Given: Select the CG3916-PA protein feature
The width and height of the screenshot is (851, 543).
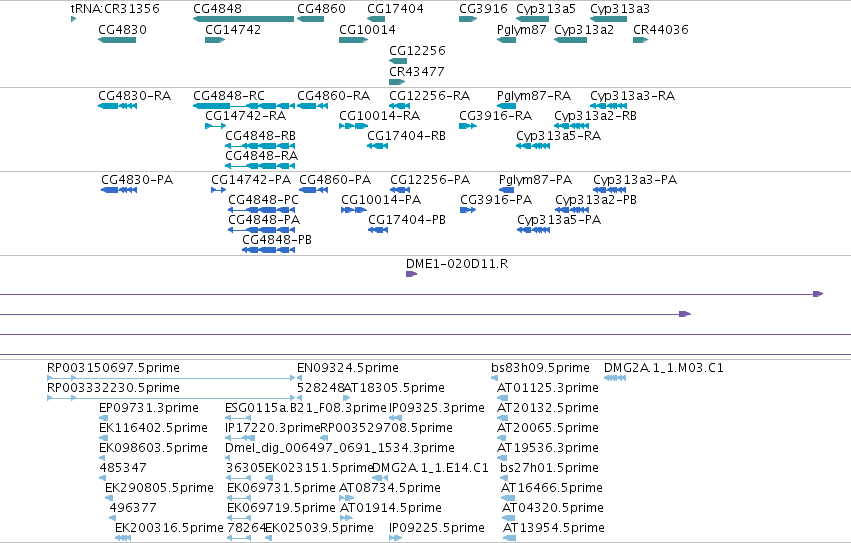Looking at the screenshot, I should coord(468,210).
